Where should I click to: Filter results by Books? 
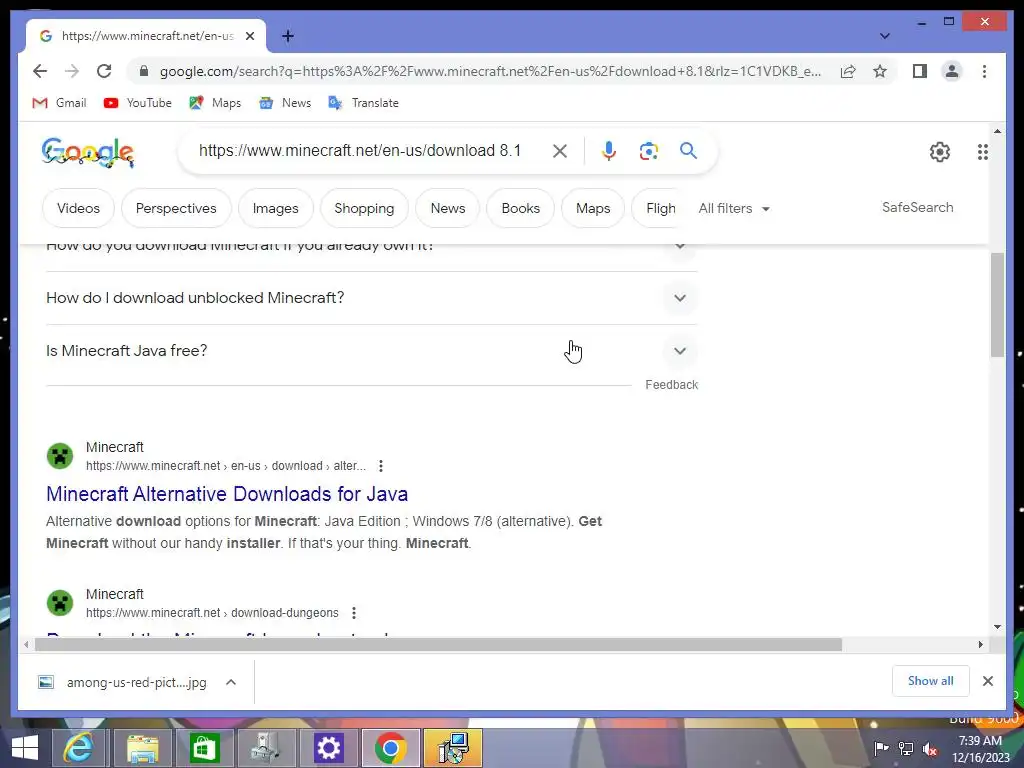click(x=520, y=208)
